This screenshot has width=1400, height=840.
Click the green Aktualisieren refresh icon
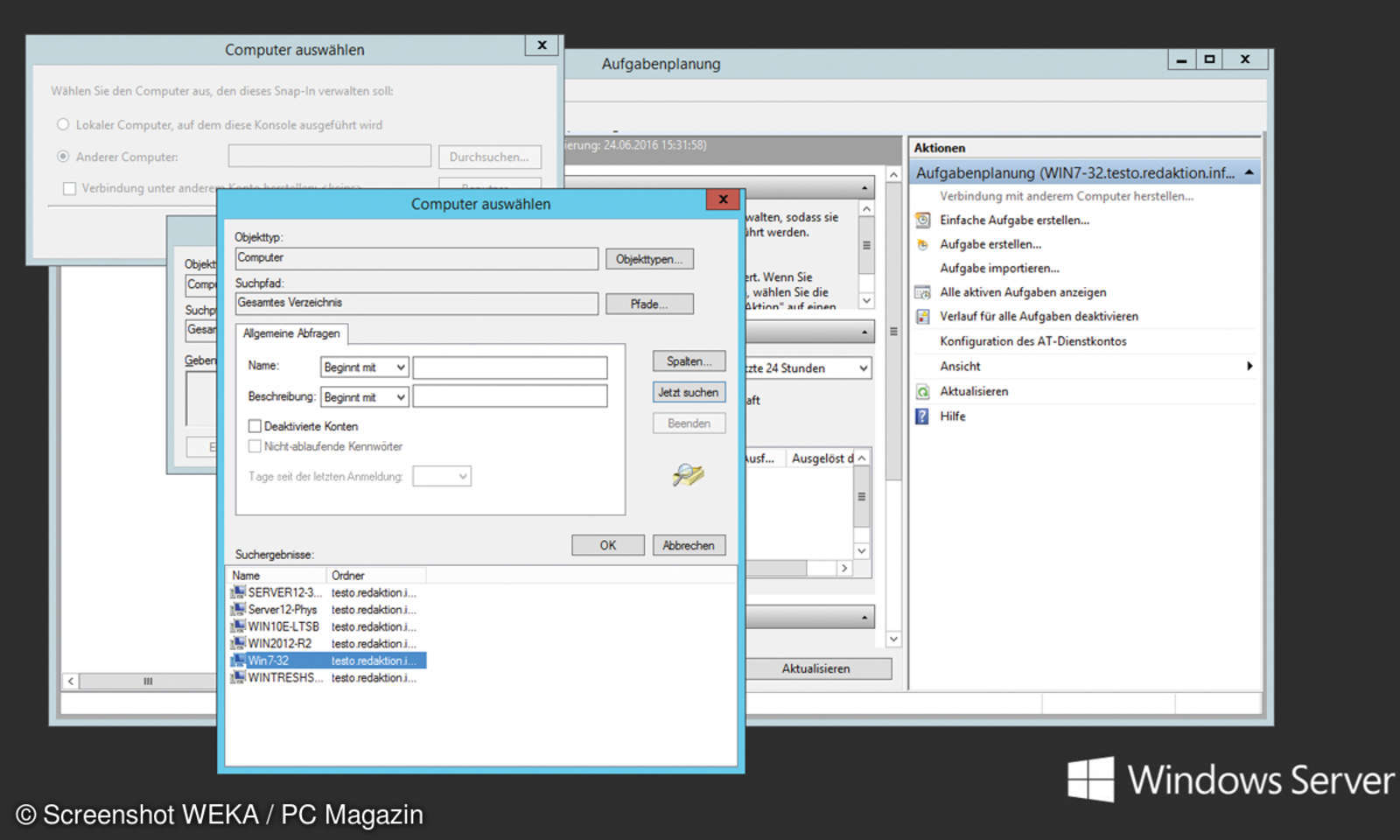pyautogui.click(x=921, y=391)
